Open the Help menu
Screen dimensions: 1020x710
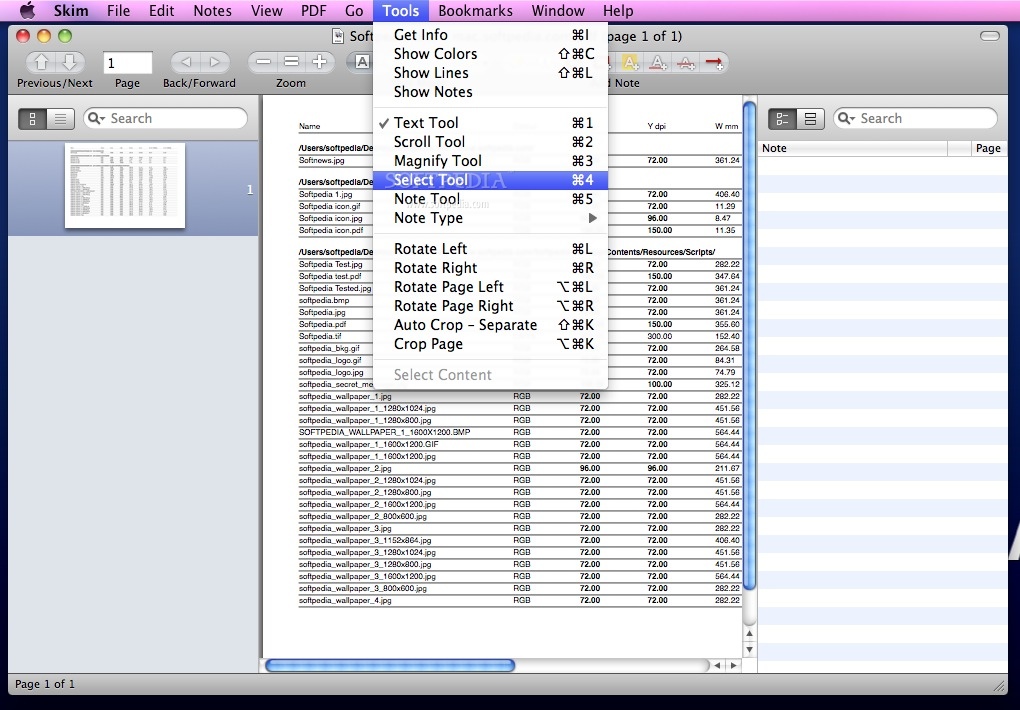(x=618, y=10)
